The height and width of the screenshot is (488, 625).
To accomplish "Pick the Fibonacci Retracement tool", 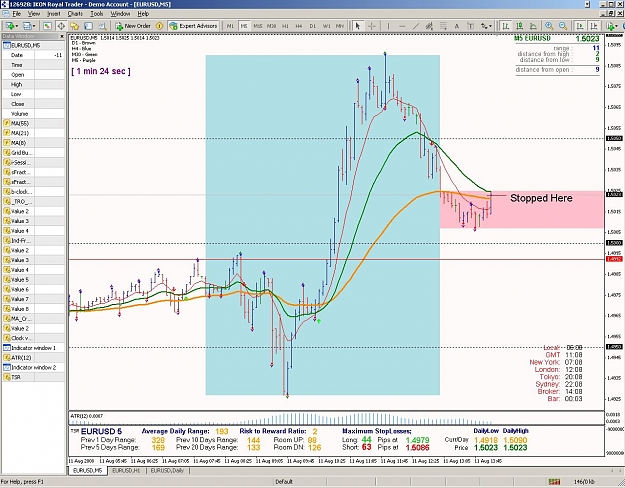I will coord(443,26).
